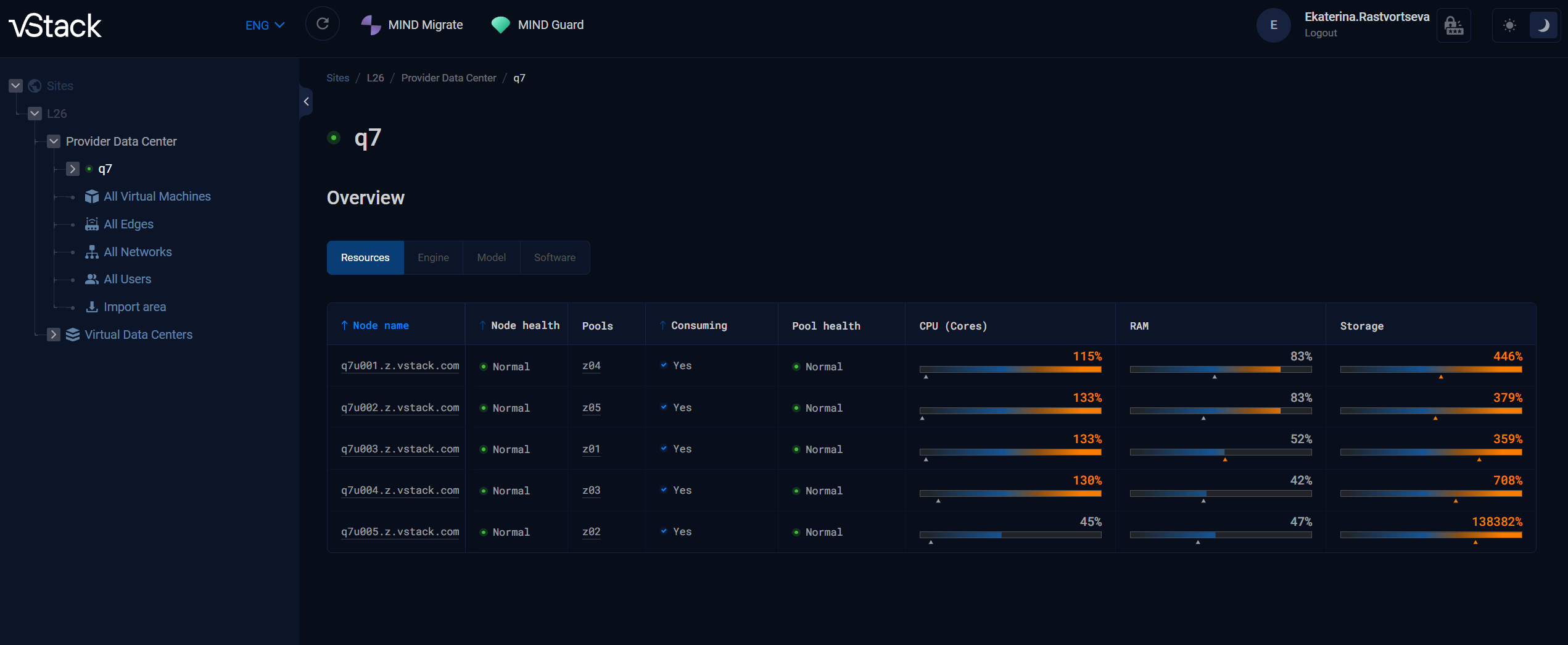Screen dimensions: 1568x645
Task: Expand Virtual Data Centers tree node
Action: click(54, 335)
